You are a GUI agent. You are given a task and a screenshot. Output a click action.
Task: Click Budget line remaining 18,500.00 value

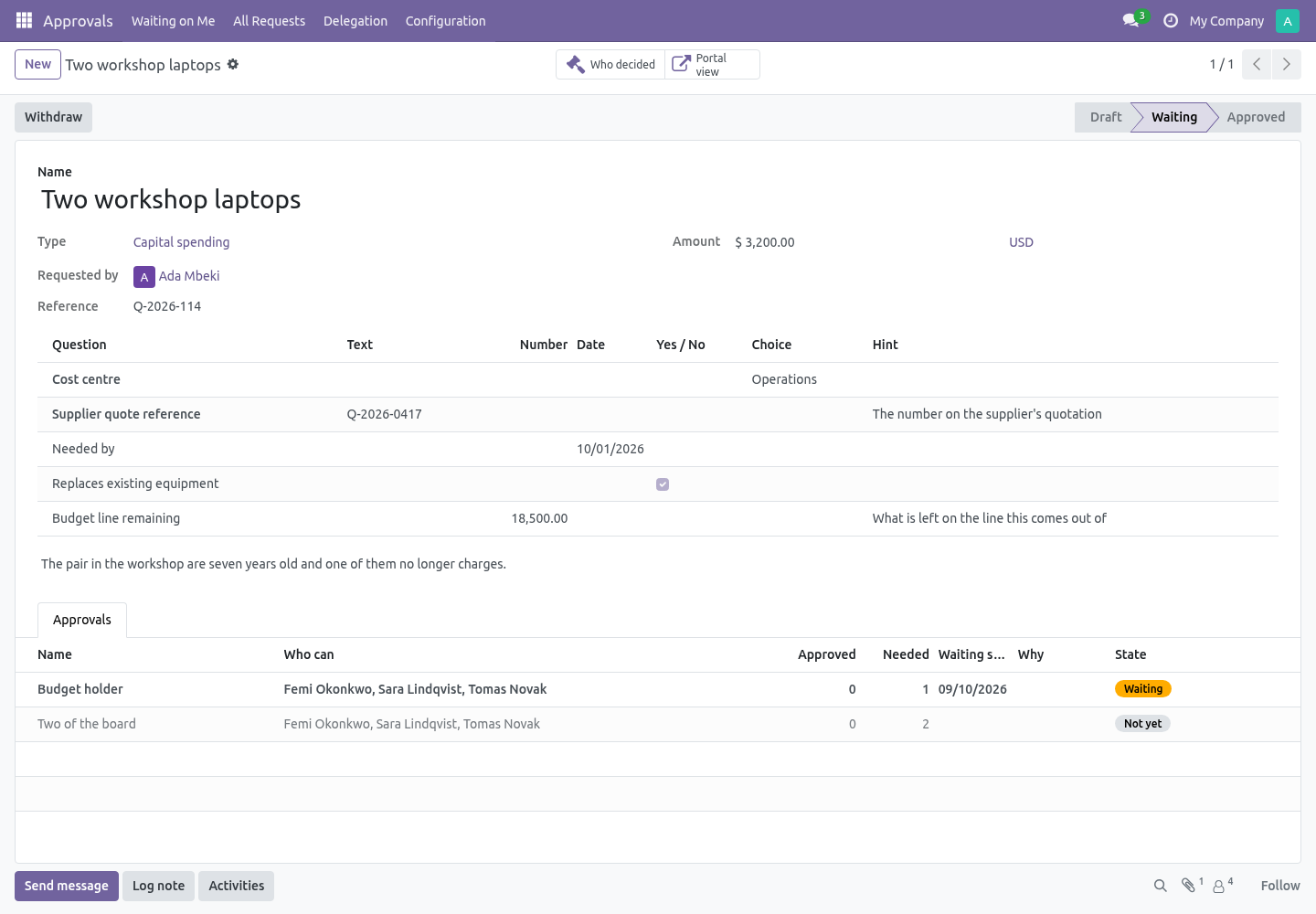click(539, 518)
